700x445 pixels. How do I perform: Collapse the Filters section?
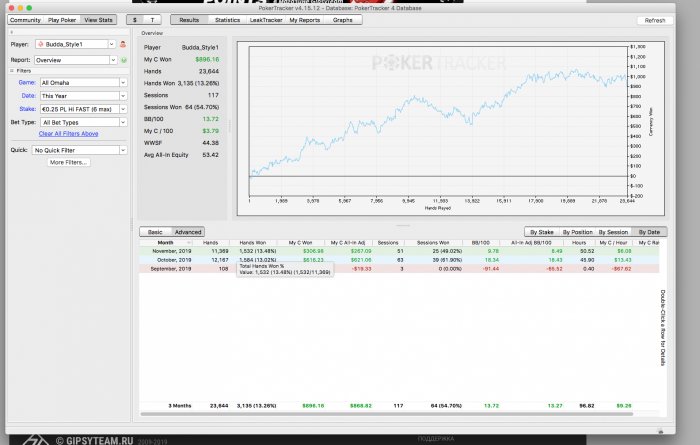[x=12, y=71]
